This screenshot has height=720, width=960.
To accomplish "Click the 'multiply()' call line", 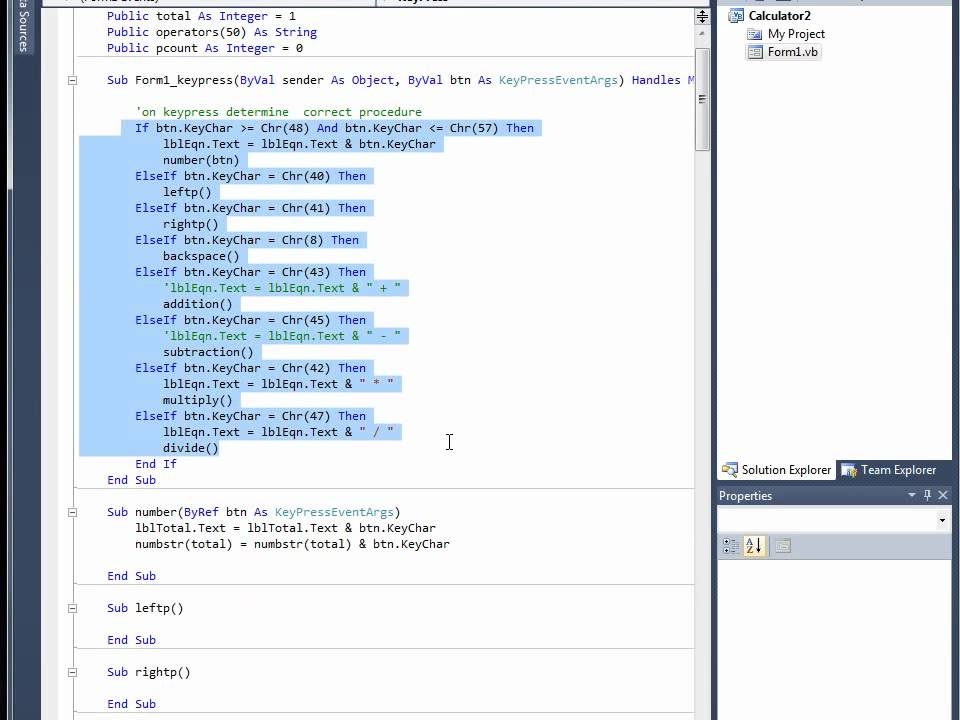I will [x=198, y=400].
